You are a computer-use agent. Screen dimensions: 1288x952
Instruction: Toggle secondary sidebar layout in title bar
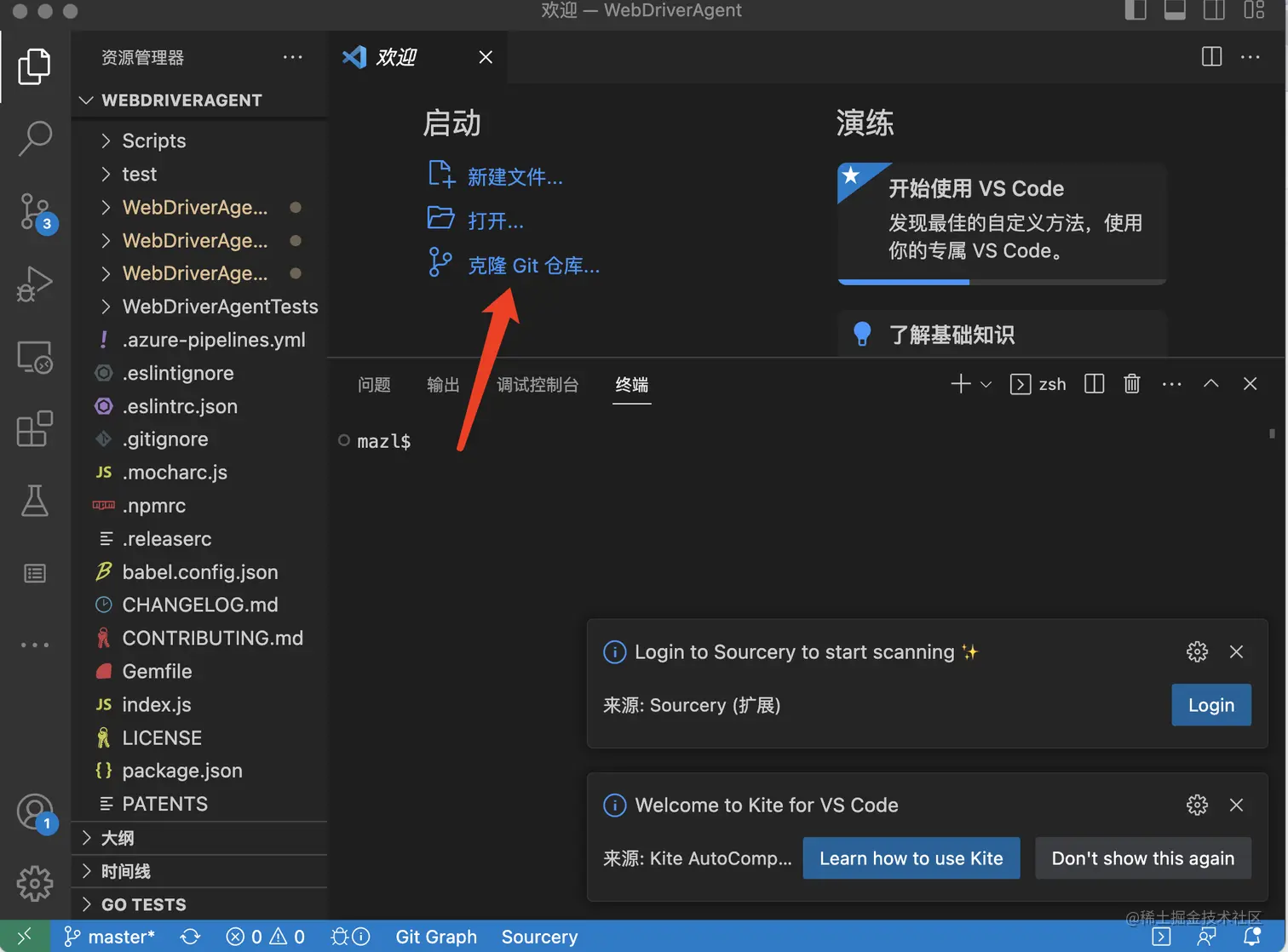1214,10
